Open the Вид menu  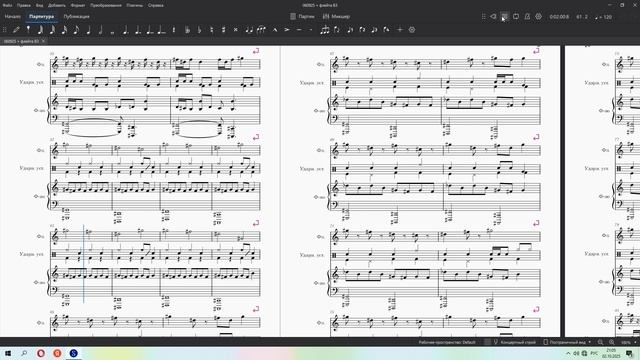point(40,5)
